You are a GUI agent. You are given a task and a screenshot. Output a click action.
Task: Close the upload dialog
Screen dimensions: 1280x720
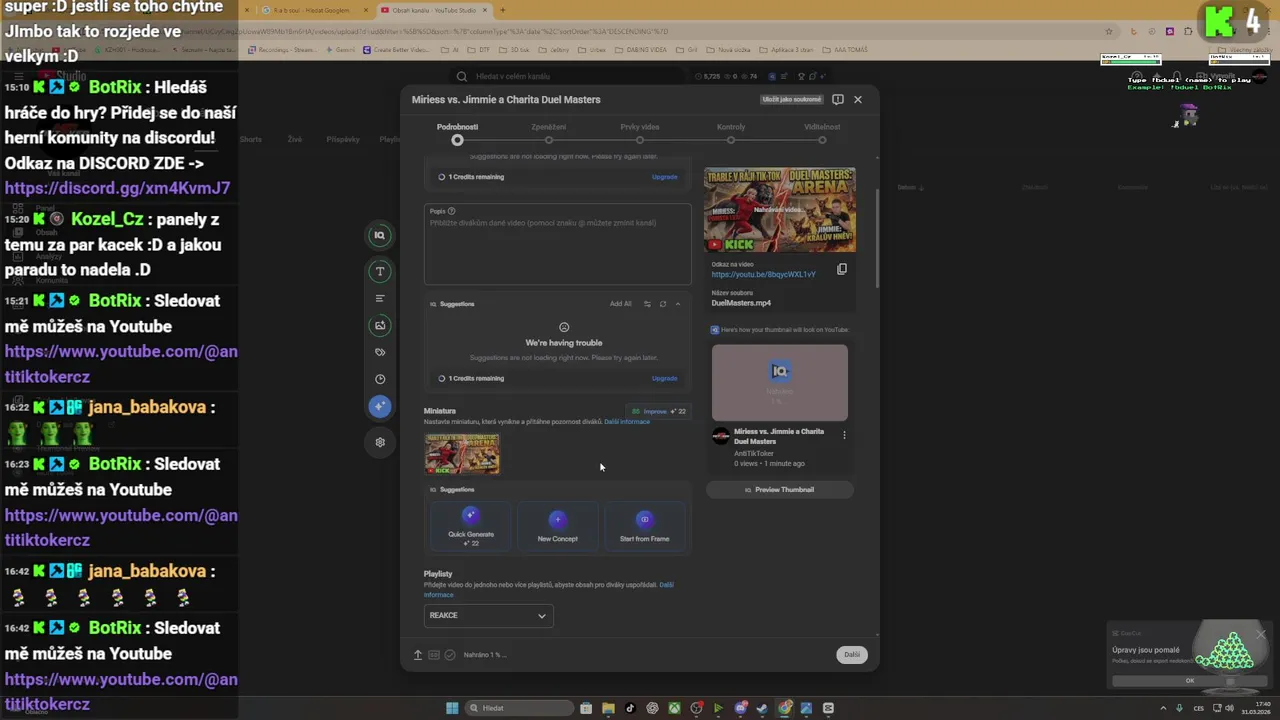coord(858,99)
